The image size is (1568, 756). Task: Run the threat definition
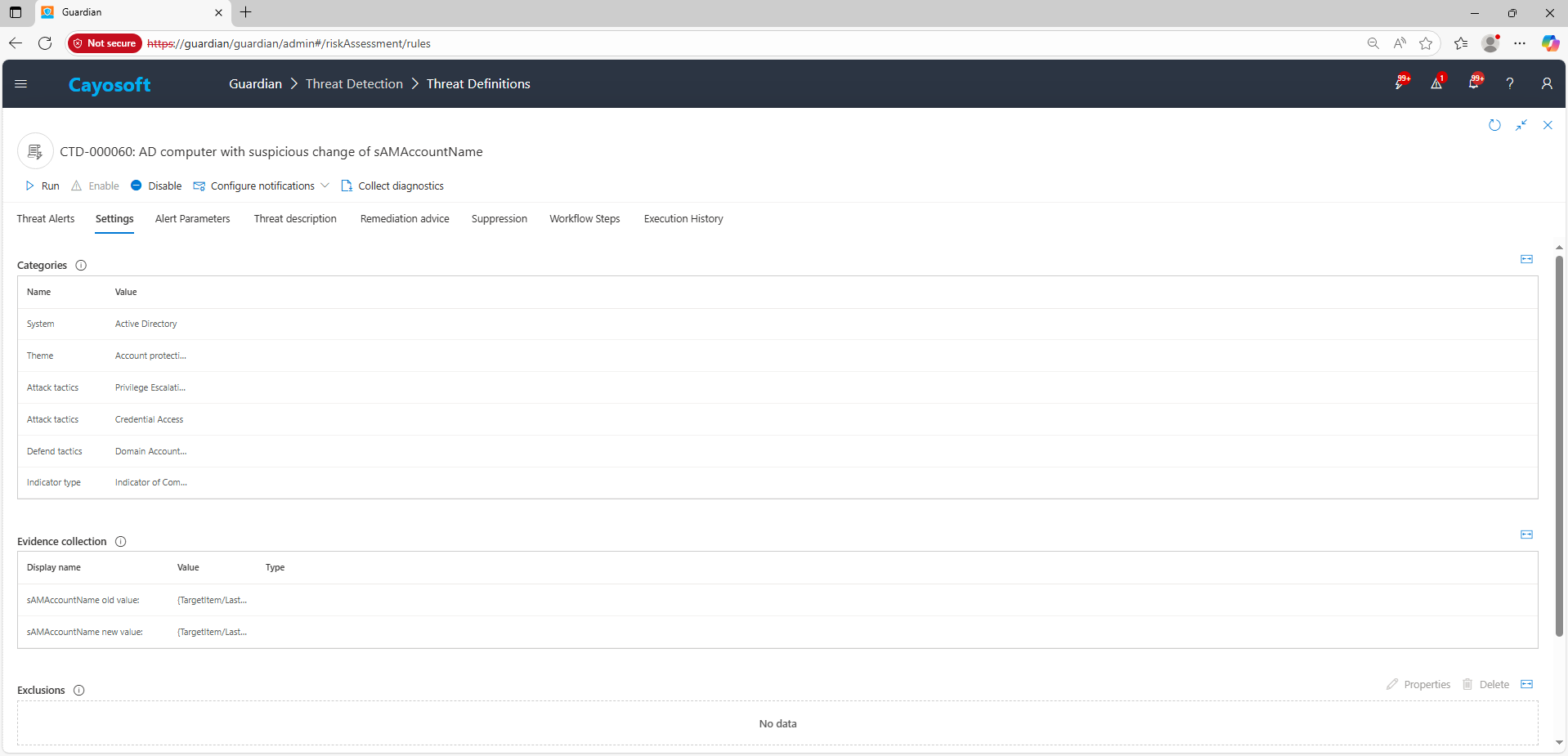click(43, 186)
